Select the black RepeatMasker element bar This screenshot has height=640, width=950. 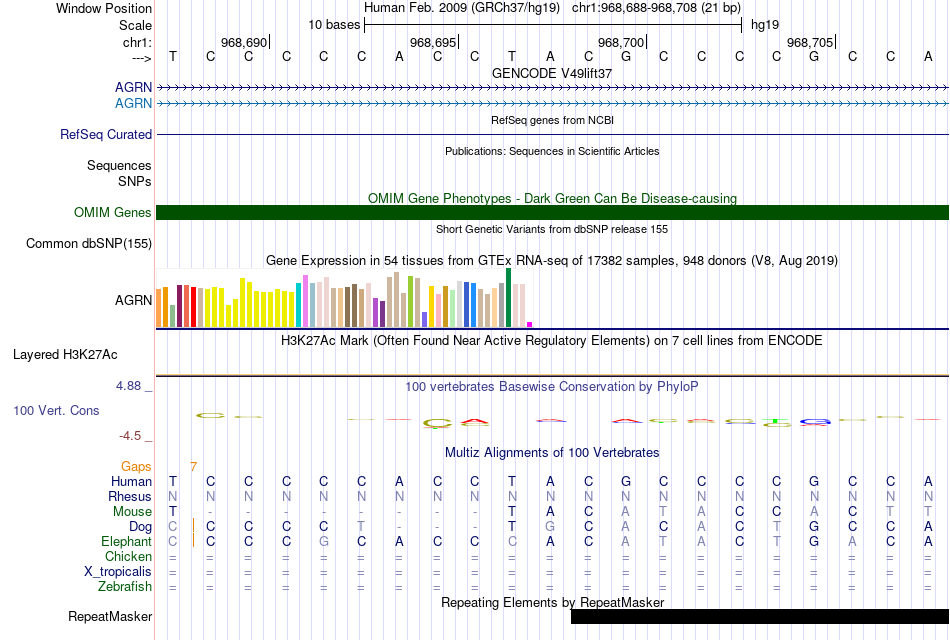pyautogui.click(x=759, y=617)
